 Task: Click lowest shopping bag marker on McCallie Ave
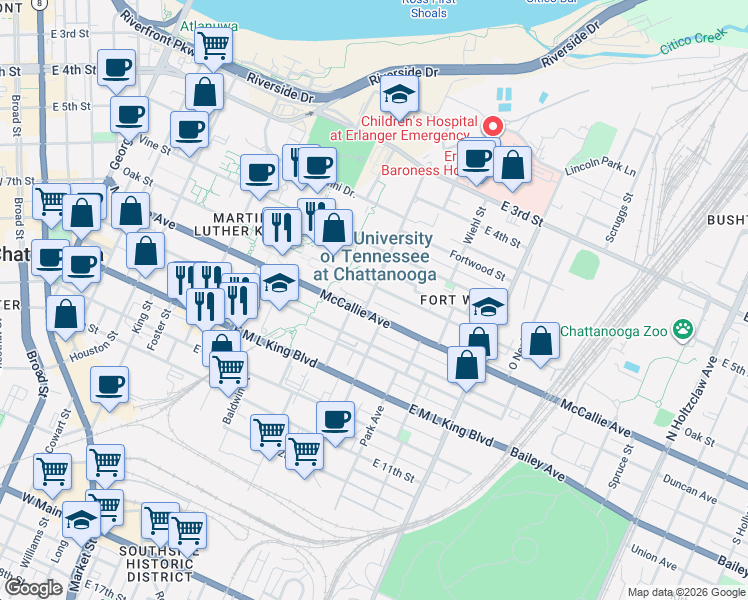coord(467,366)
